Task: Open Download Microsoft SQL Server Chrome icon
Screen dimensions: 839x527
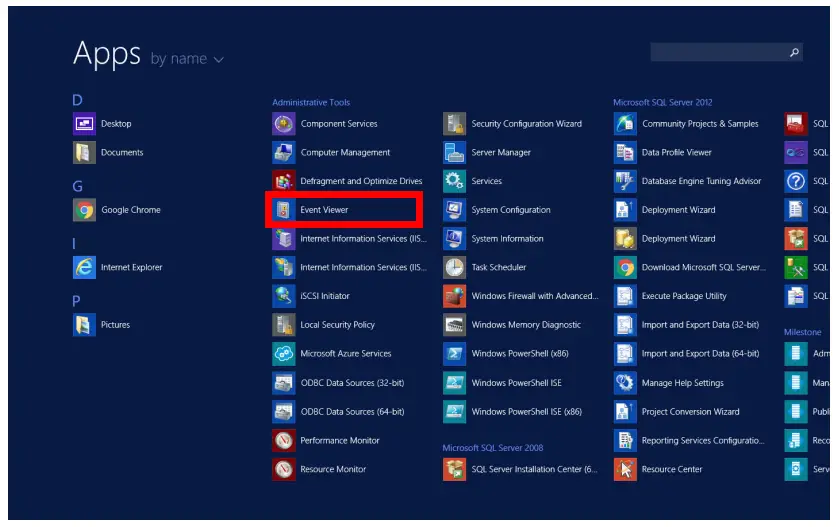Action: click(625, 267)
